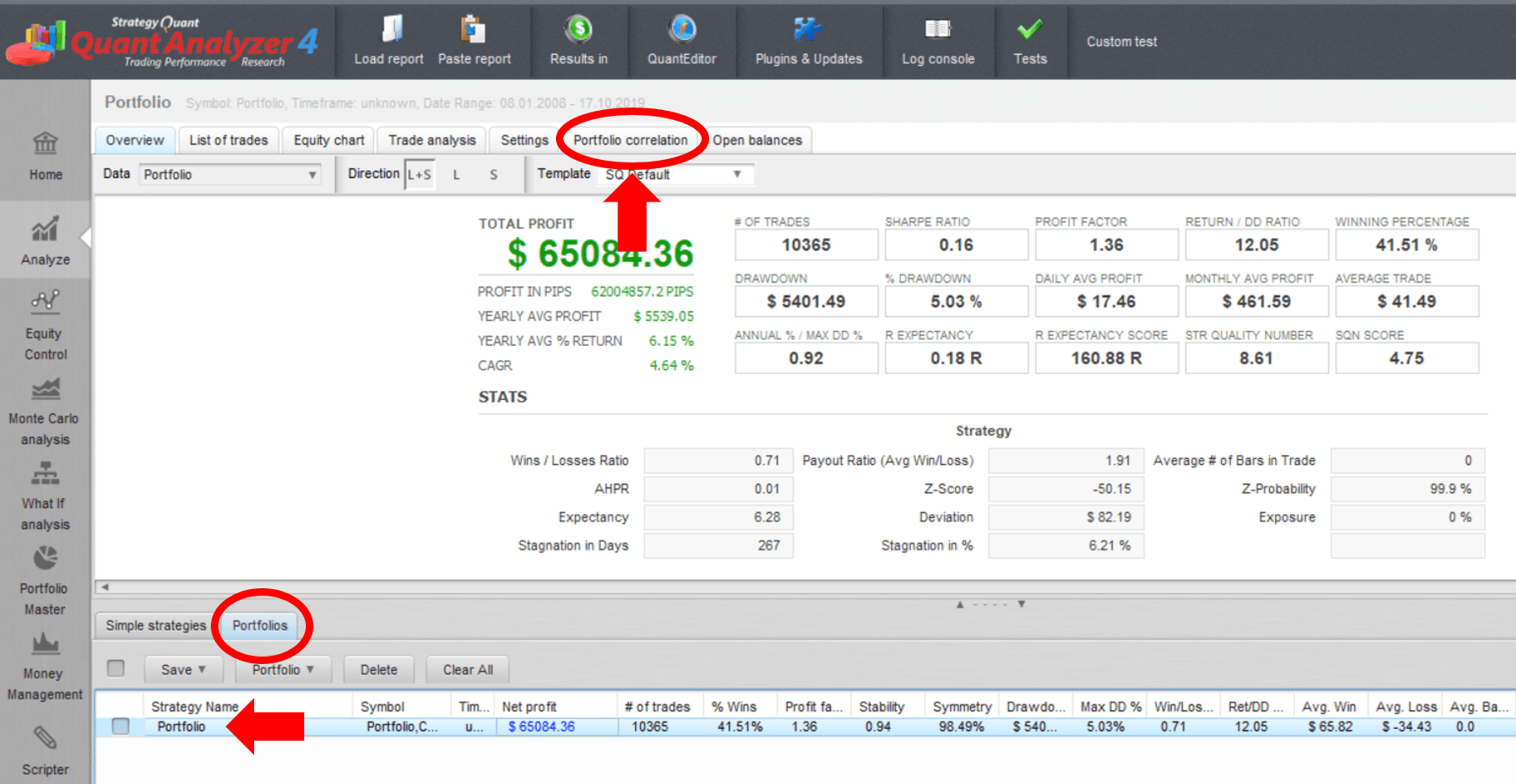Open the Load report toolbar icon

click(x=390, y=31)
